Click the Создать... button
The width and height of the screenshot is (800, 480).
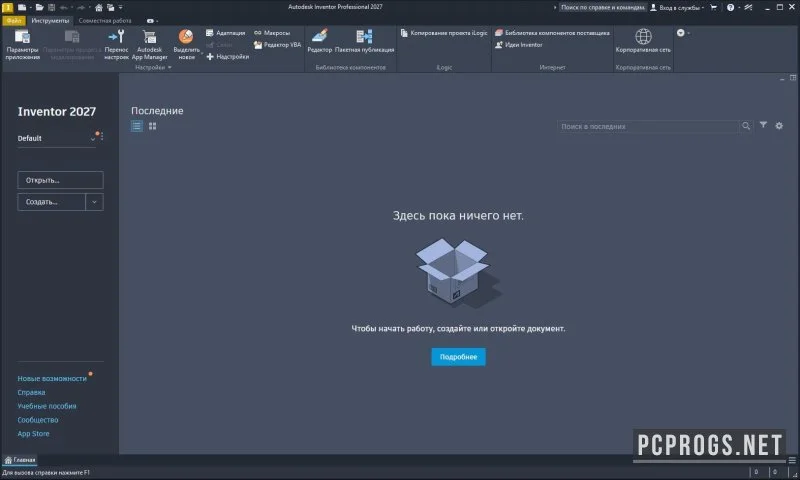[x=52, y=202]
